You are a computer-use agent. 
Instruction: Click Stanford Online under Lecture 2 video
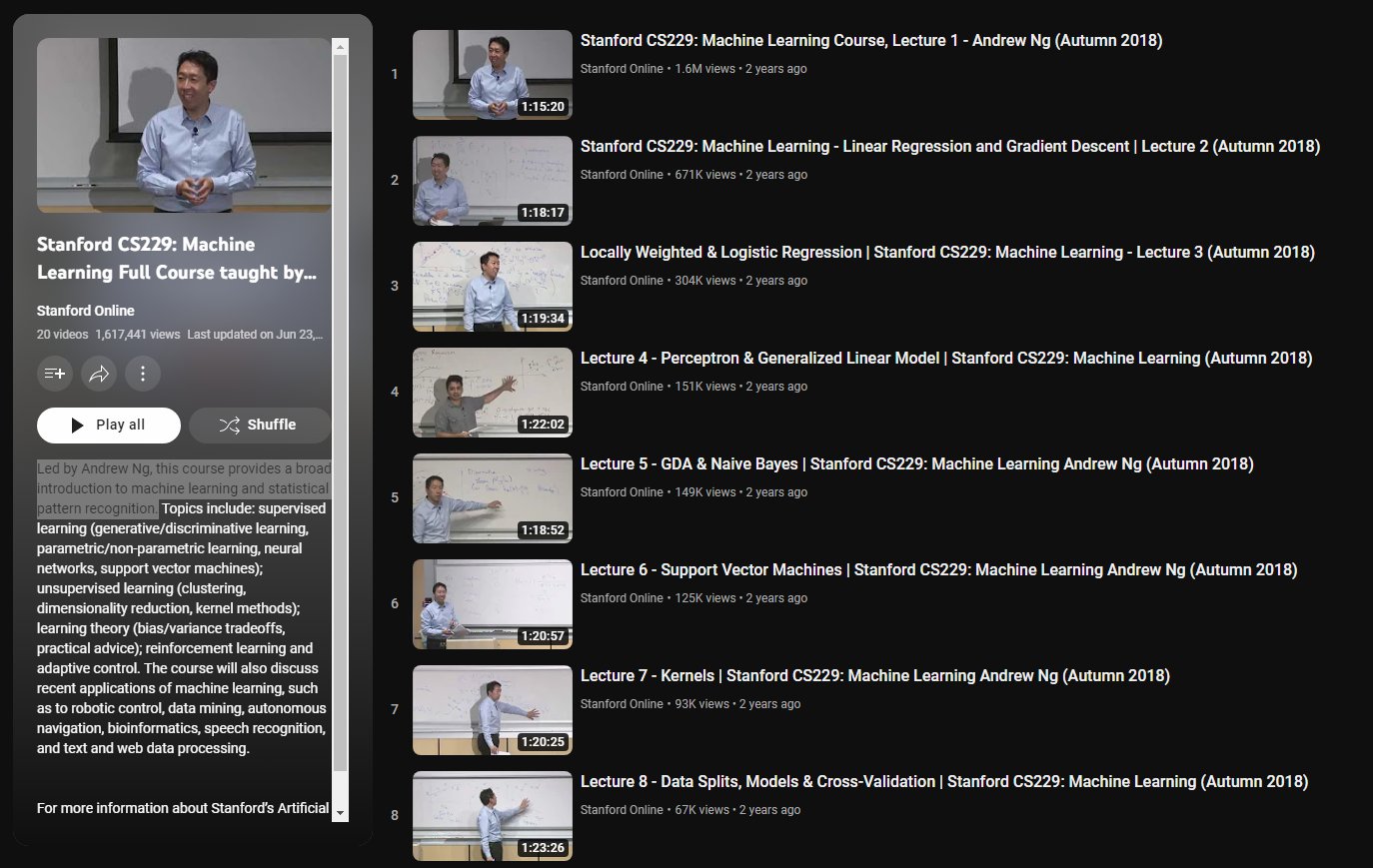pyautogui.click(x=622, y=175)
